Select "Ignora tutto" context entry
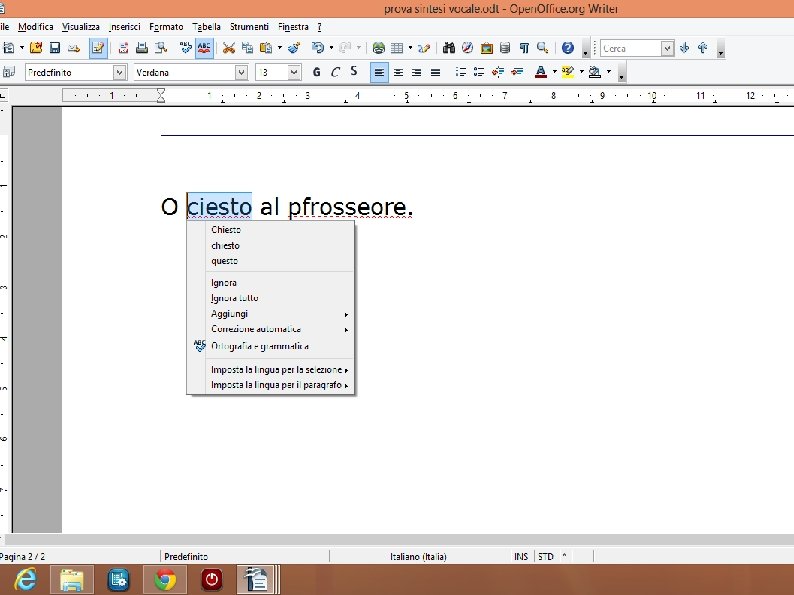The width and height of the screenshot is (794, 595). 234,298
